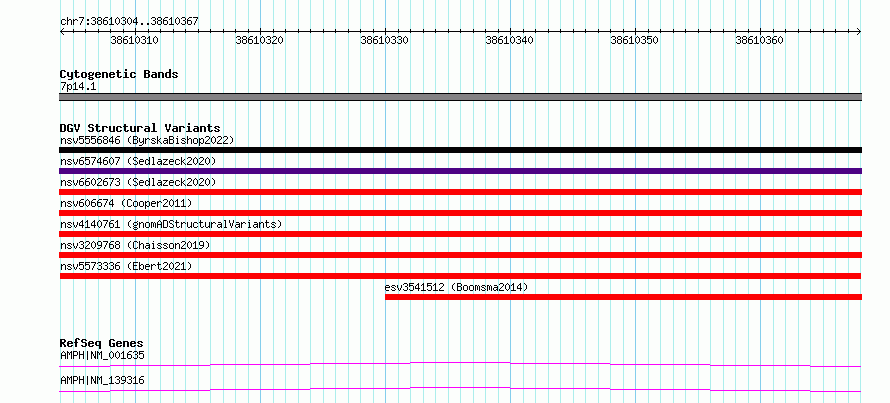Click the magenta AMPH|NM_139316 transcript line
Image resolution: width=890 pixels, height=403 pixels.
point(460,389)
